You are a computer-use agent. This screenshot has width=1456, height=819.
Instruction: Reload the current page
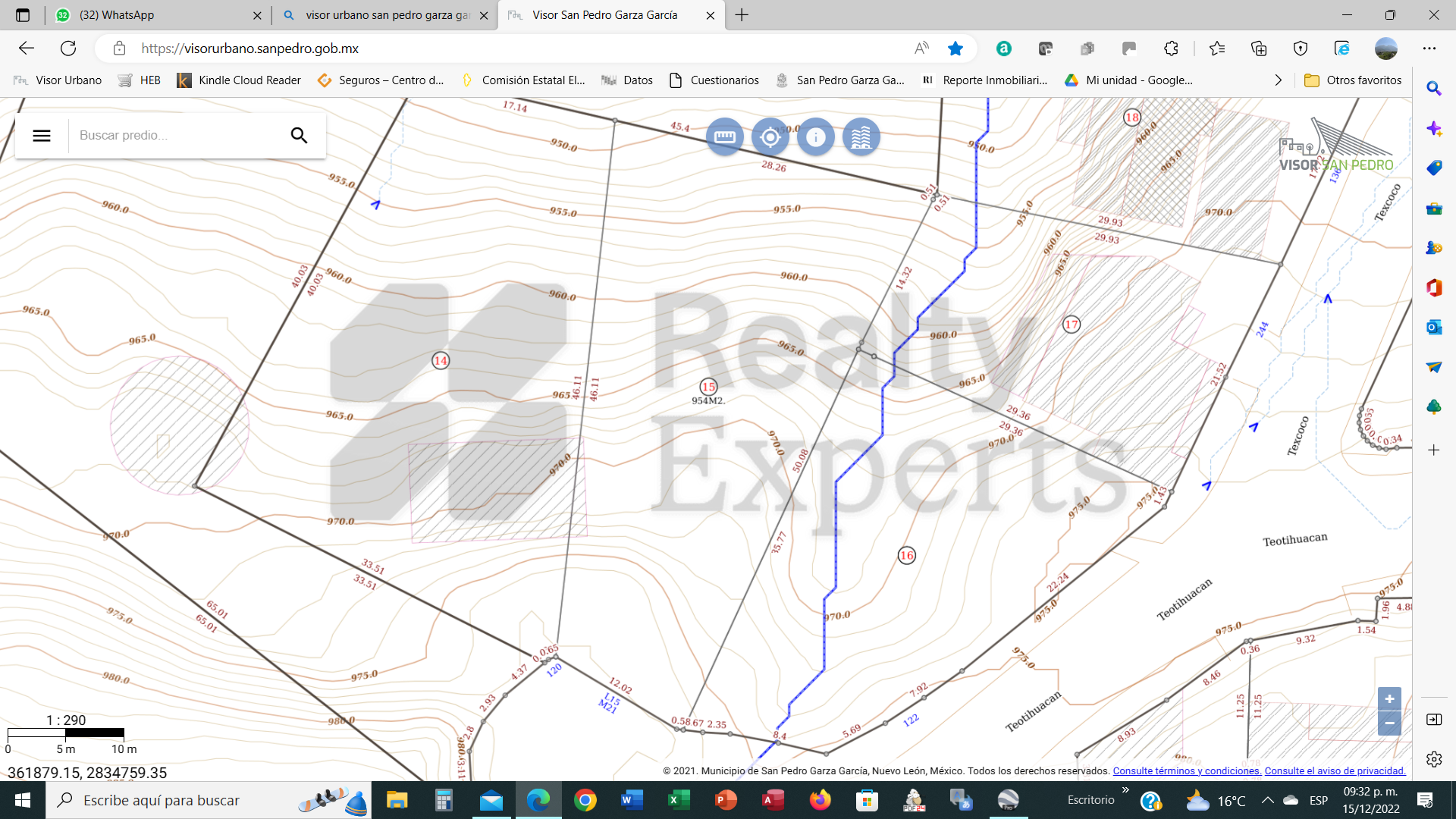click(68, 49)
